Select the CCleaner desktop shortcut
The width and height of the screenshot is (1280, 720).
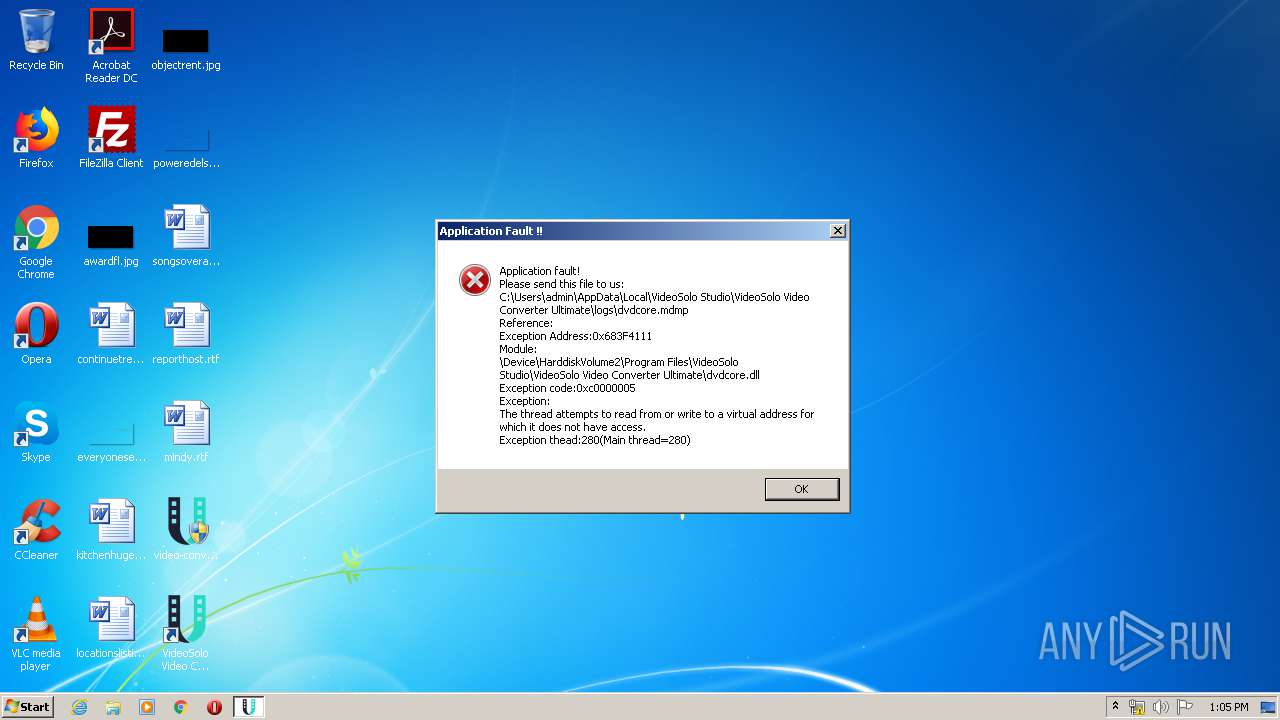pyautogui.click(x=36, y=530)
